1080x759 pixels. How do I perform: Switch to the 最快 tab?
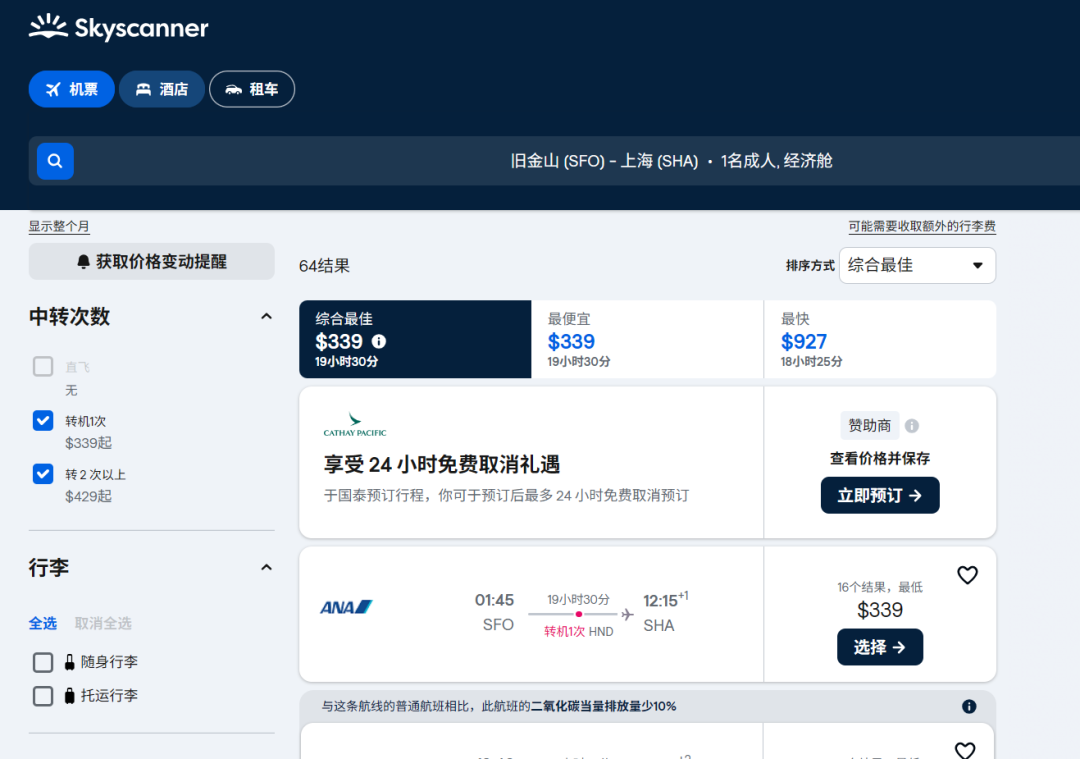tap(879, 339)
